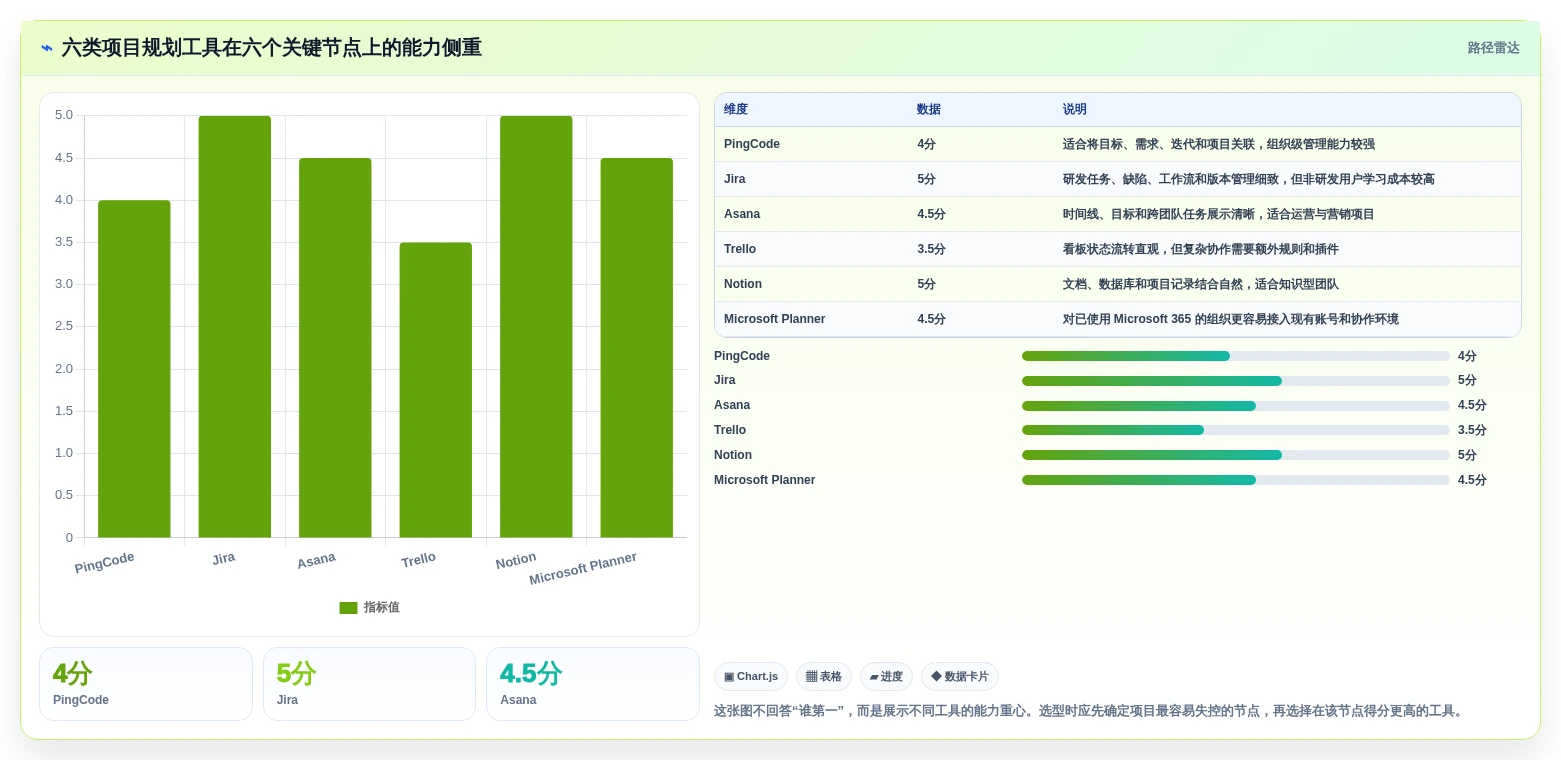Click the Notion bar in the chart
The height and width of the screenshot is (760, 1561).
(536, 327)
